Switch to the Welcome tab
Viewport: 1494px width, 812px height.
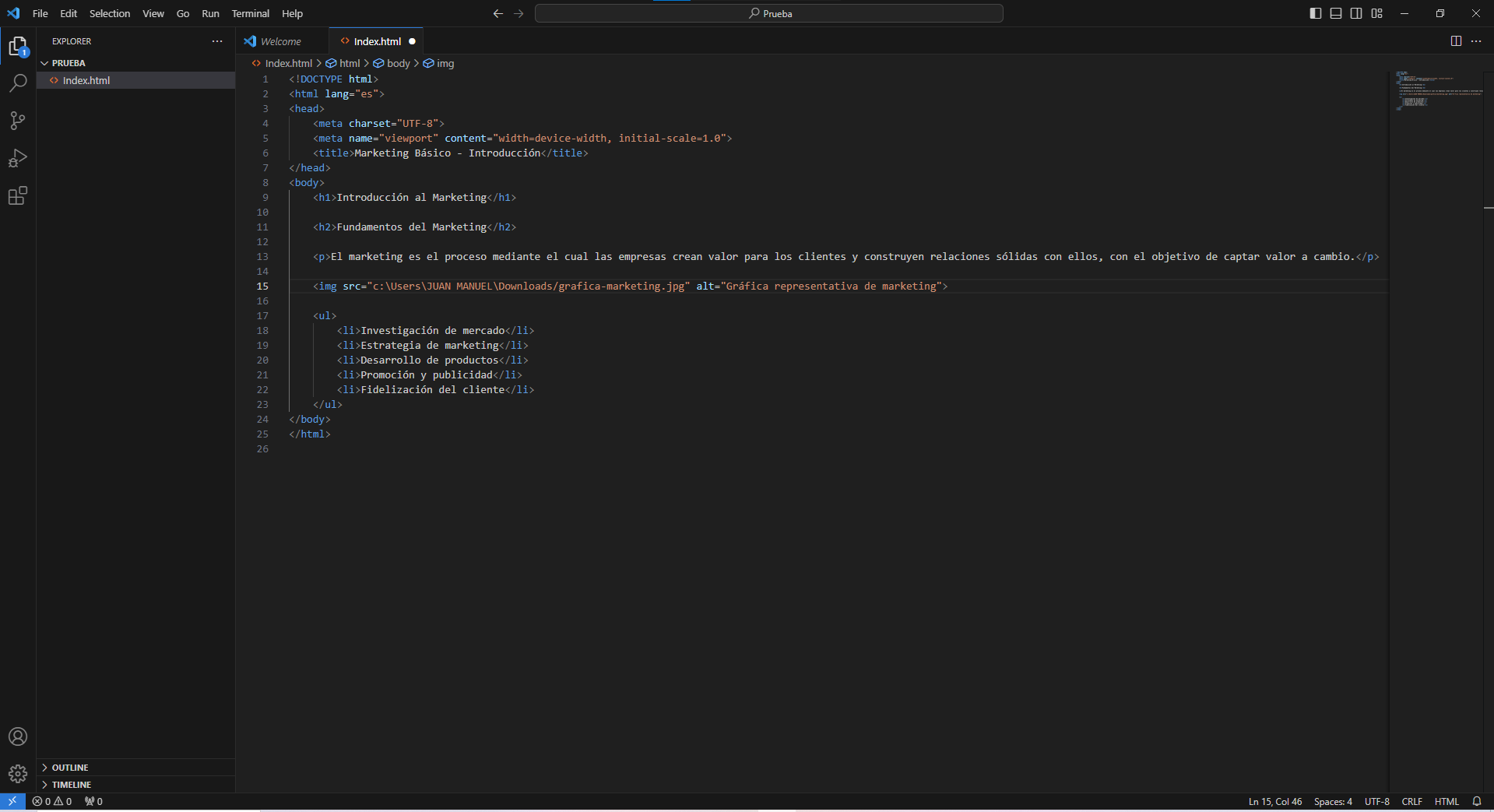pos(282,41)
